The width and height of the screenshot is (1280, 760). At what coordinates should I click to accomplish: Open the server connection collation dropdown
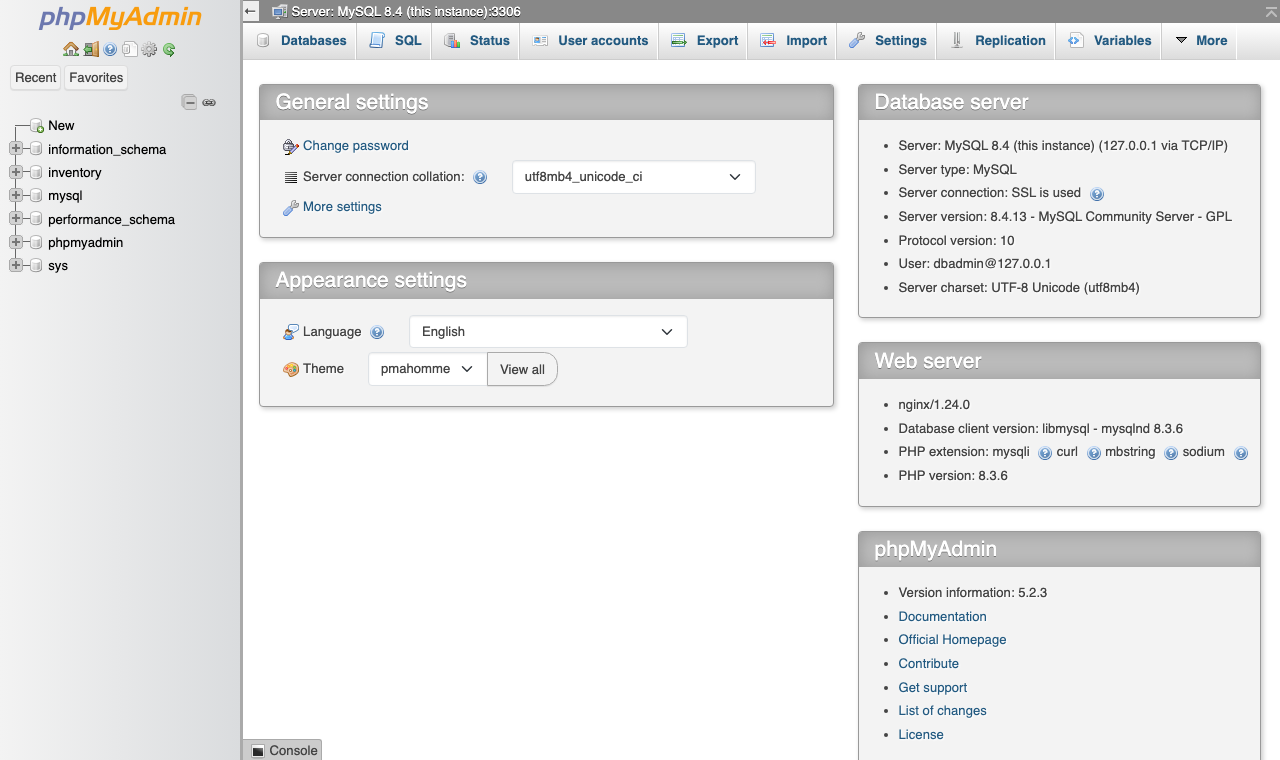pos(633,177)
